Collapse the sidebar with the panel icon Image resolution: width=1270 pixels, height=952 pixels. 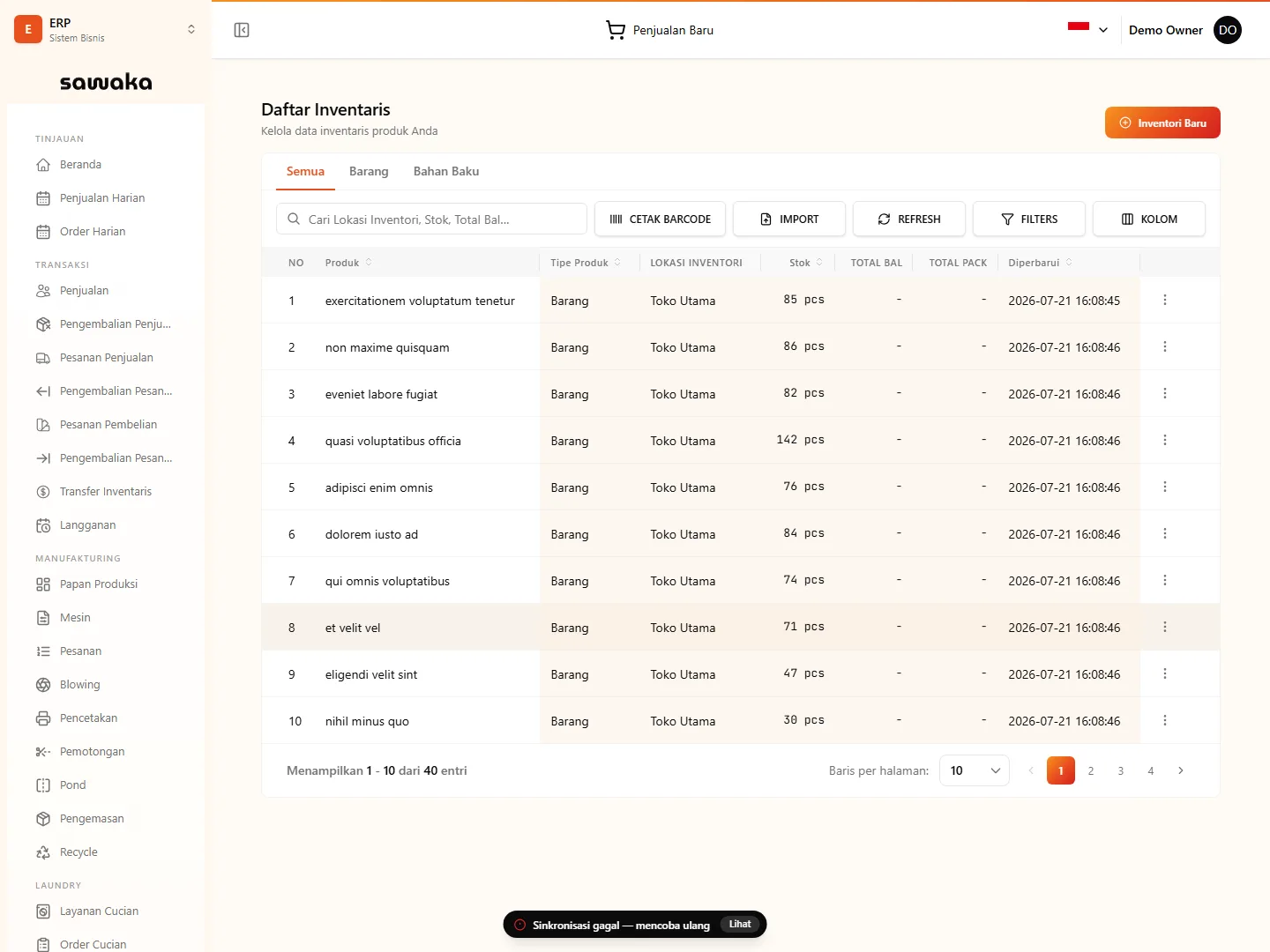click(x=242, y=30)
